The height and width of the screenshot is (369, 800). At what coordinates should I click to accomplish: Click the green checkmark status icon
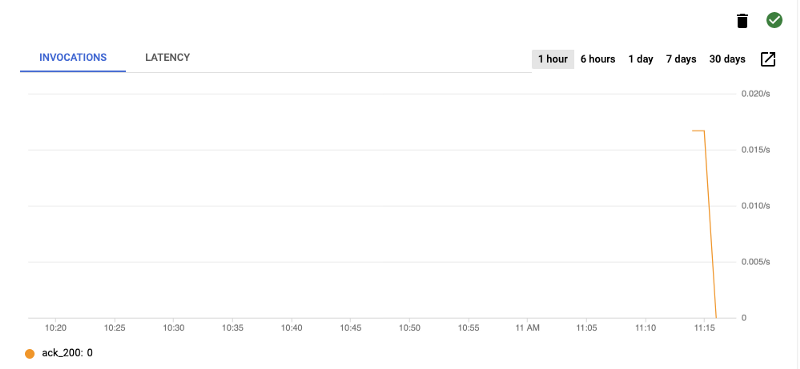click(x=774, y=20)
